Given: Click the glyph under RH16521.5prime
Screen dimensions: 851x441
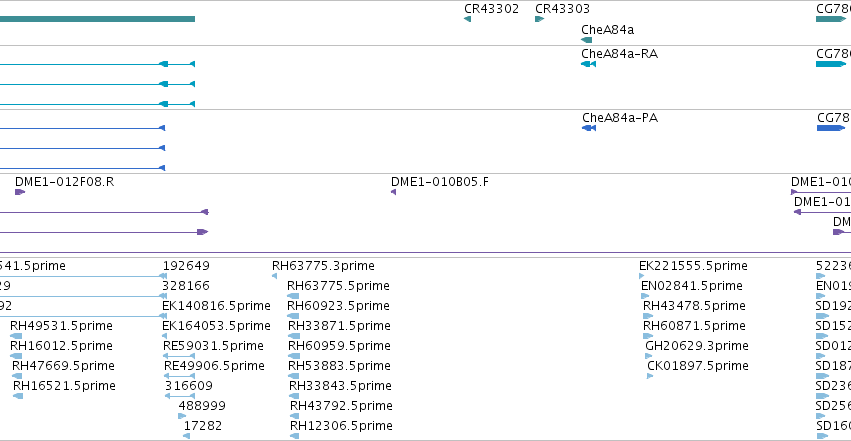Looking at the screenshot, I should click(x=18, y=397).
